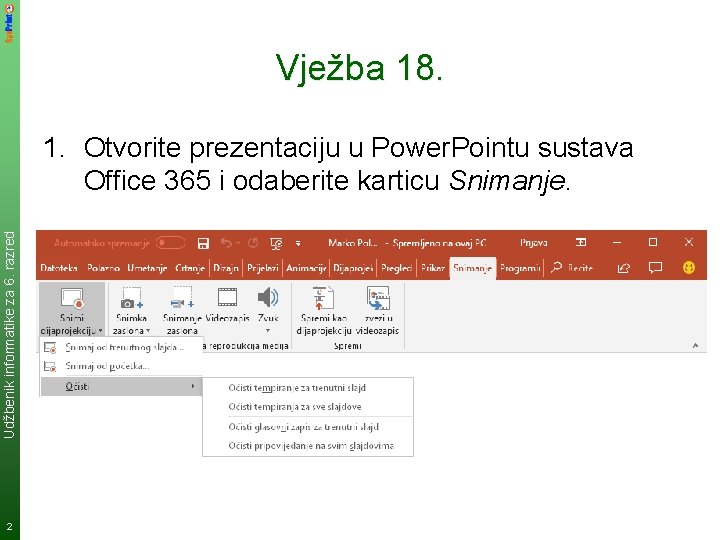Click the Redo icon in title bar
Viewport: 720px width, 540px height.
[253, 243]
